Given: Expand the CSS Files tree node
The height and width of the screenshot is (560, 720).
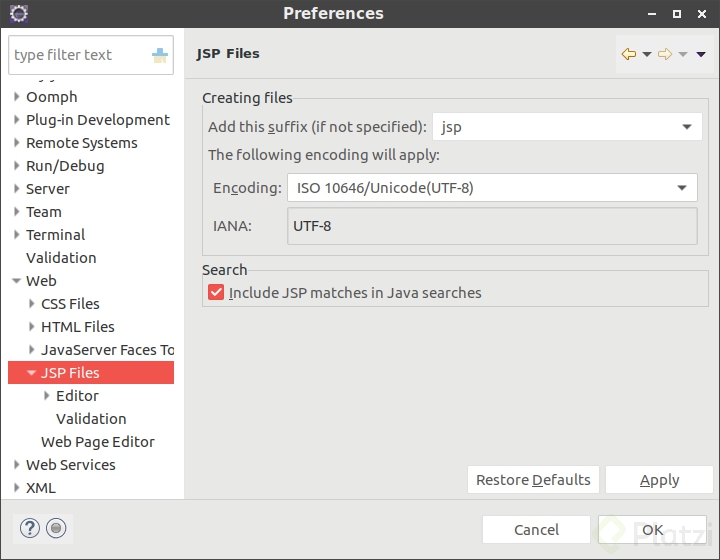Looking at the screenshot, I should 32,304.
